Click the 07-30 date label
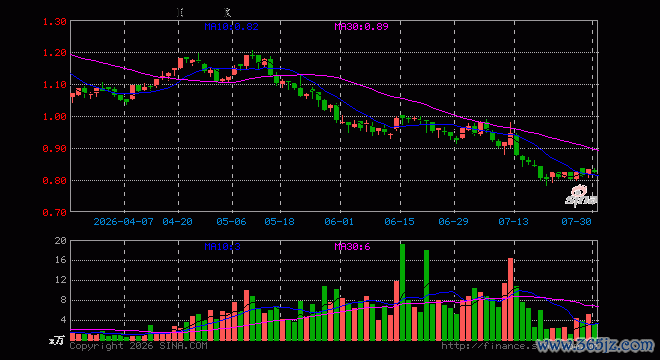Image resolution: width=660 pixels, height=360 pixels. [x=577, y=221]
